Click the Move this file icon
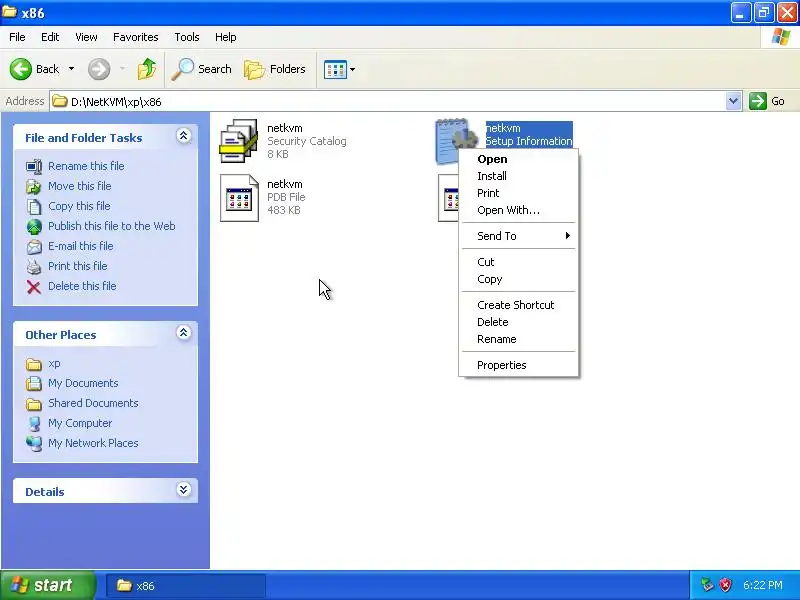The image size is (800, 600). (34, 186)
